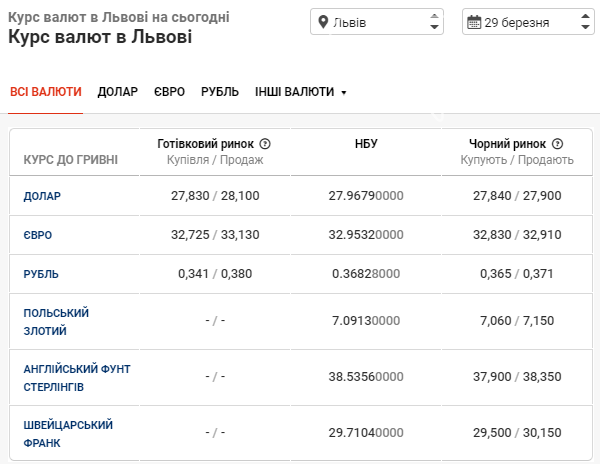Image resolution: width=600 pixels, height=464 pixels.
Task: Open АНГЛІЙСЬКИЙ ФУНТ СТЕРЛІНГІВ link
Action: coord(77,377)
